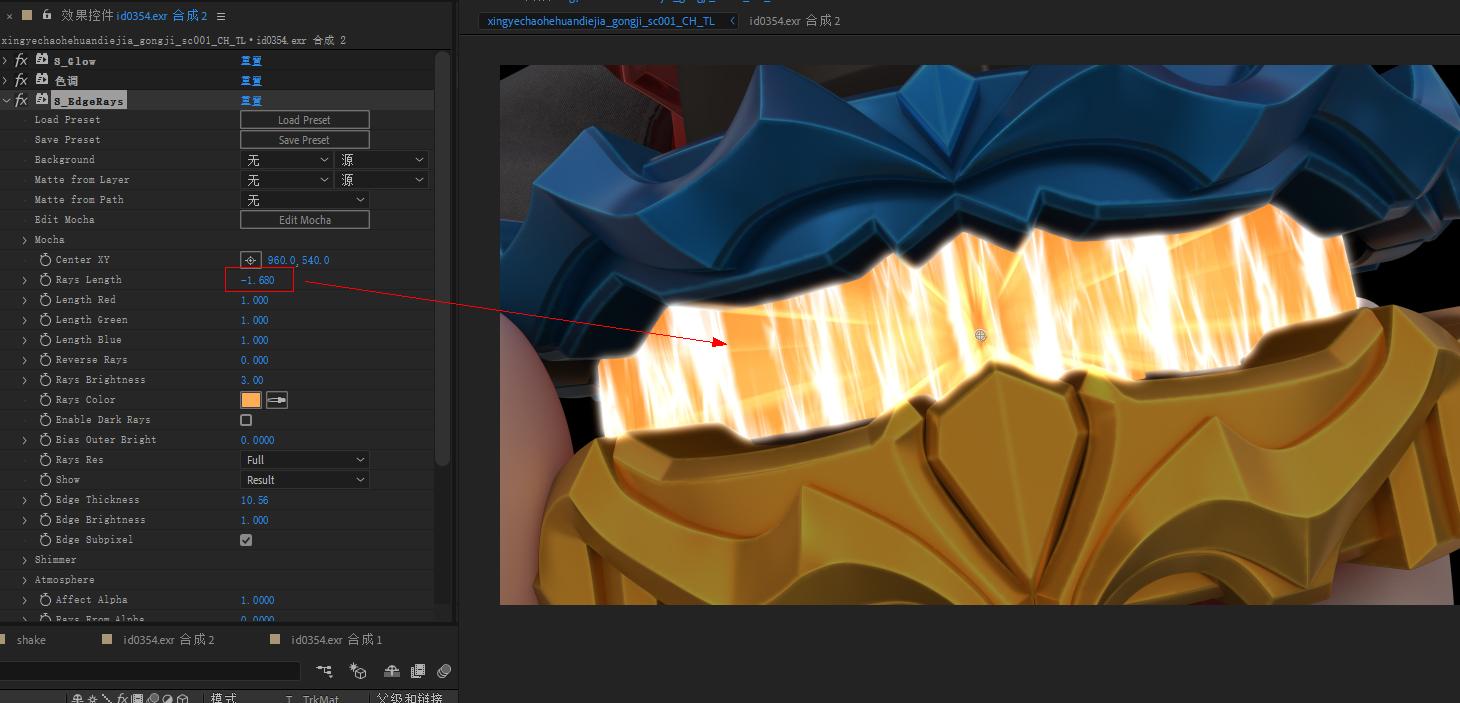
Task: Click the timeline search field
Action: pos(150,671)
